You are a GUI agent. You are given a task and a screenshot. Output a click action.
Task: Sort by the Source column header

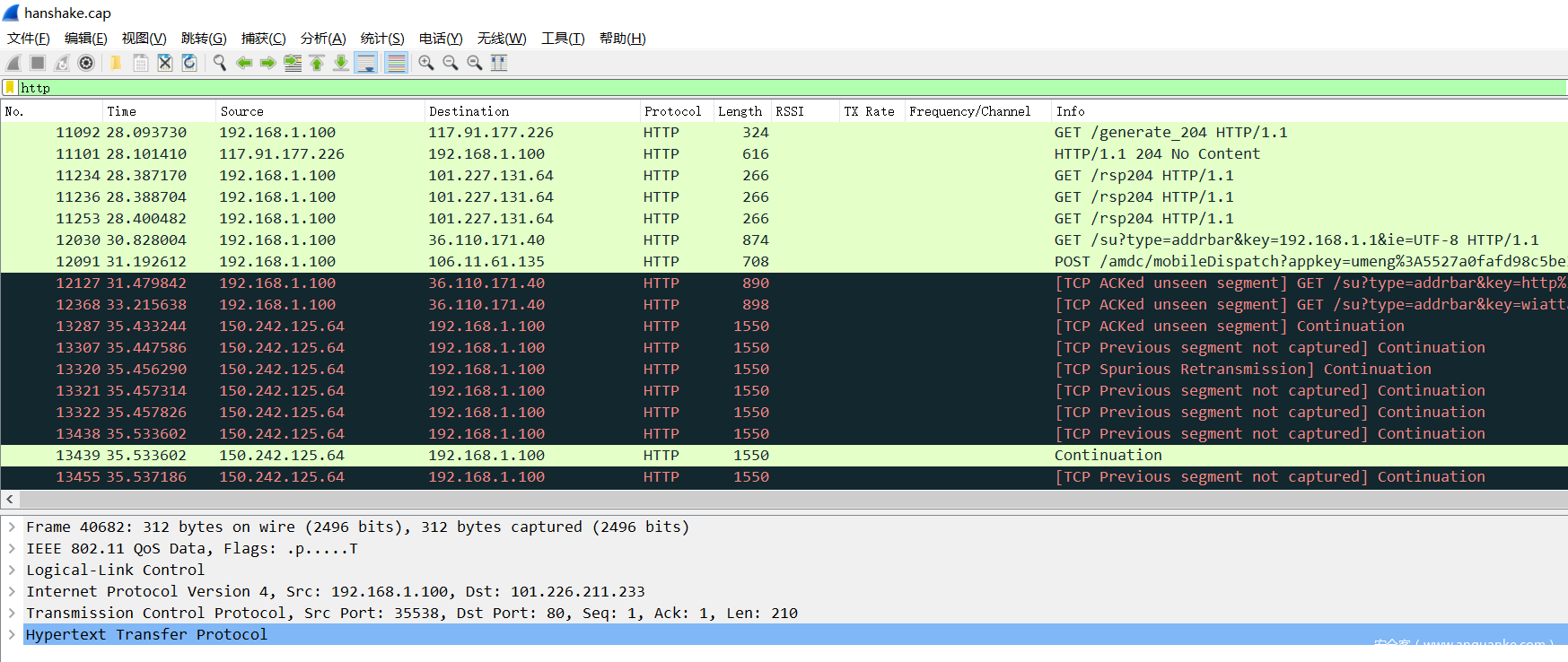(x=242, y=111)
